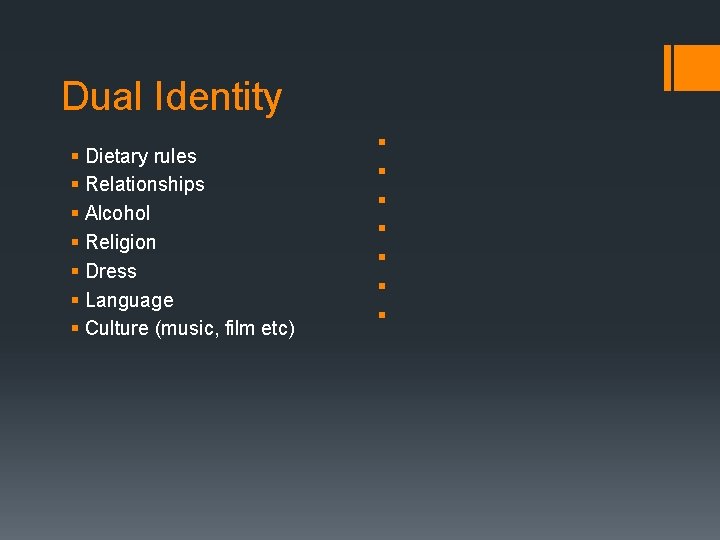Click the 'Relationships' bullet text
The width and height of the screenshot is (720, 540).
(x=145, y=185)
